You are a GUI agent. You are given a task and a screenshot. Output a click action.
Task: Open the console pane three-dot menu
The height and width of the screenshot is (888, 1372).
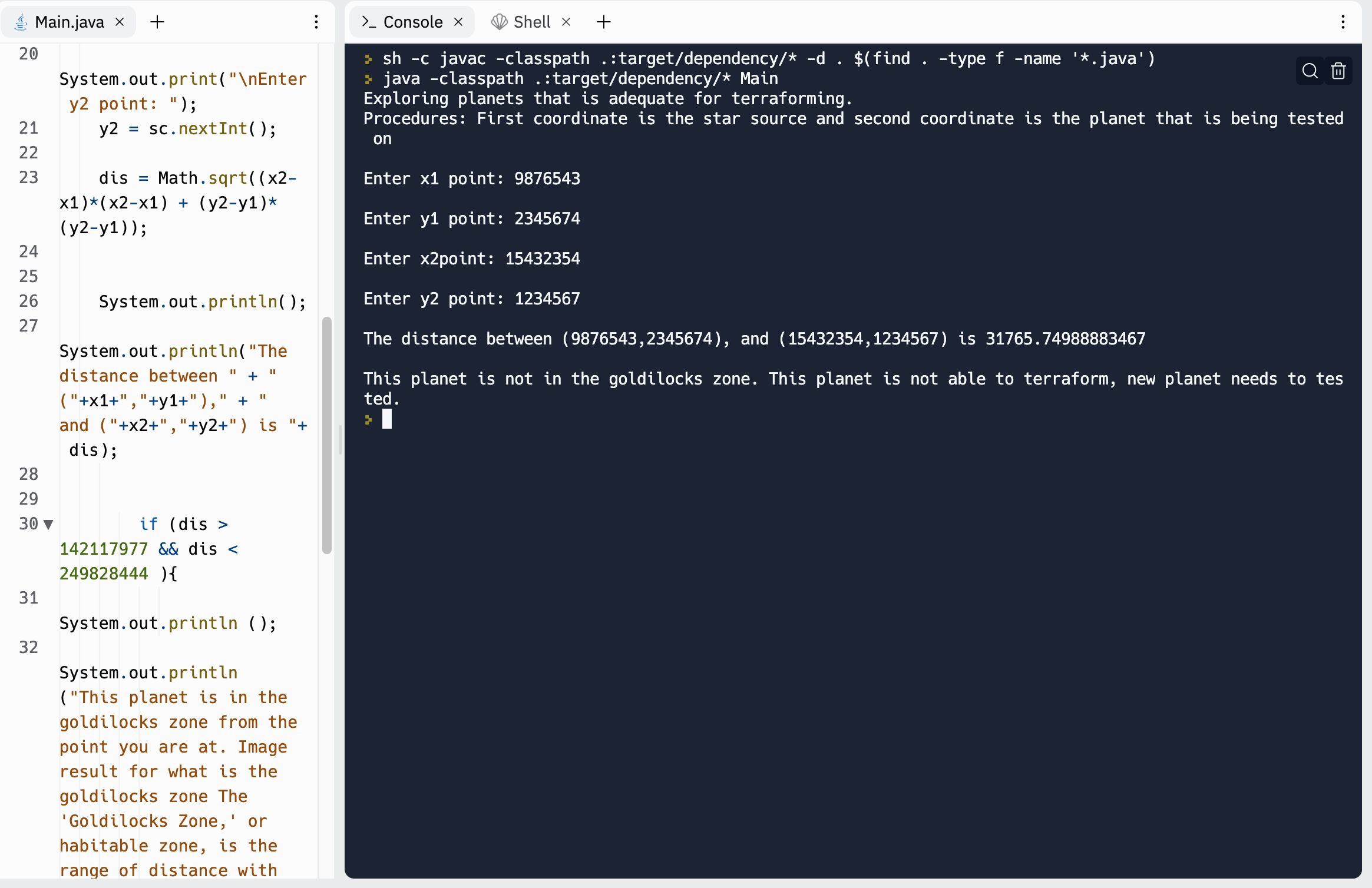point(1343,22)
